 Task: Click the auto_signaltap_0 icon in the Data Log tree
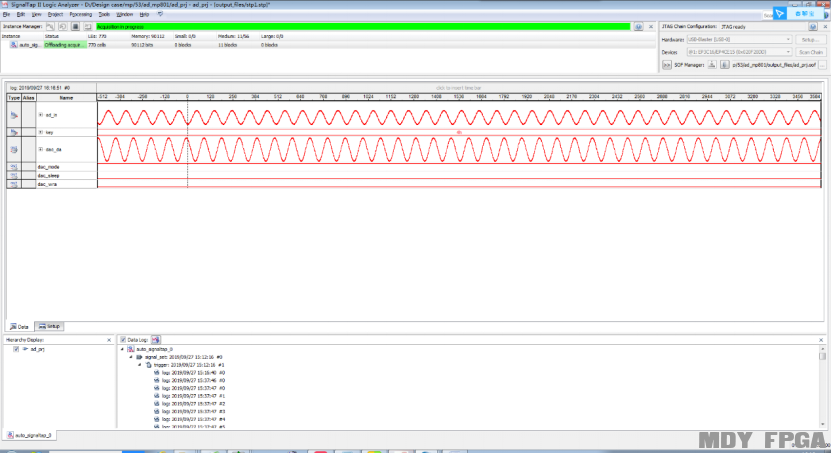130,349
